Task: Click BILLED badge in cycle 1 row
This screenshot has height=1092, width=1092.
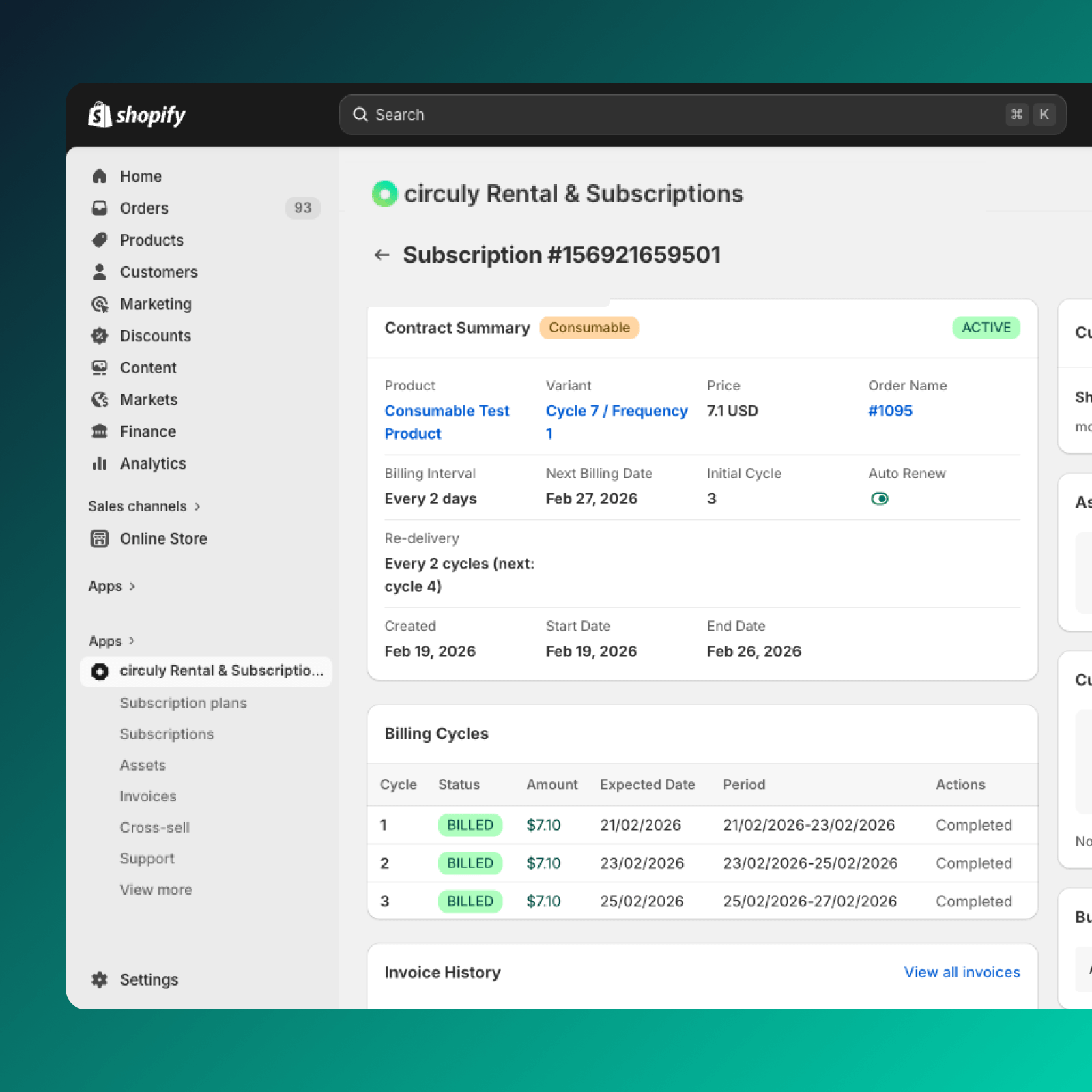Action: pos(470,825)
